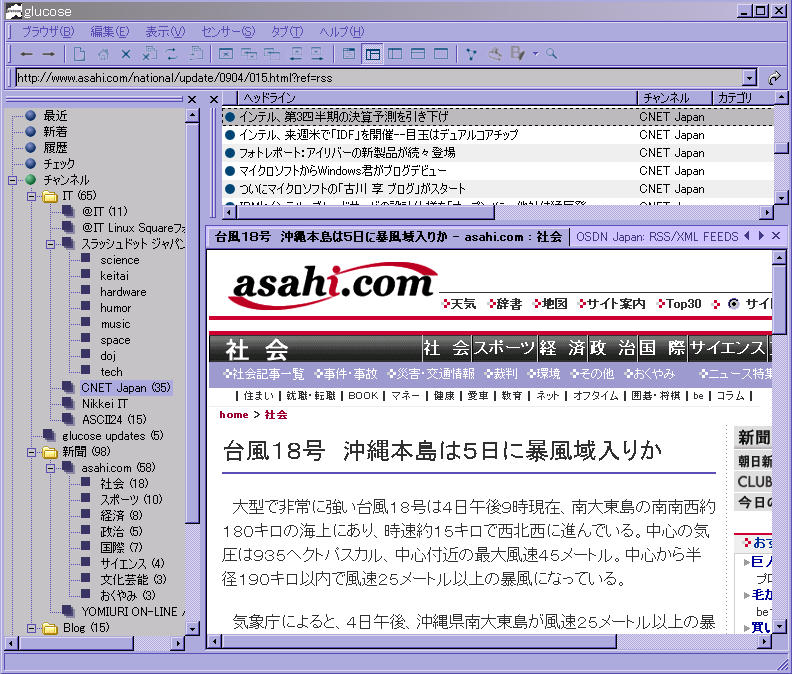Collapse the asahi.com (58) node
This screenshot has width=792, height=674.
point(50,468)
